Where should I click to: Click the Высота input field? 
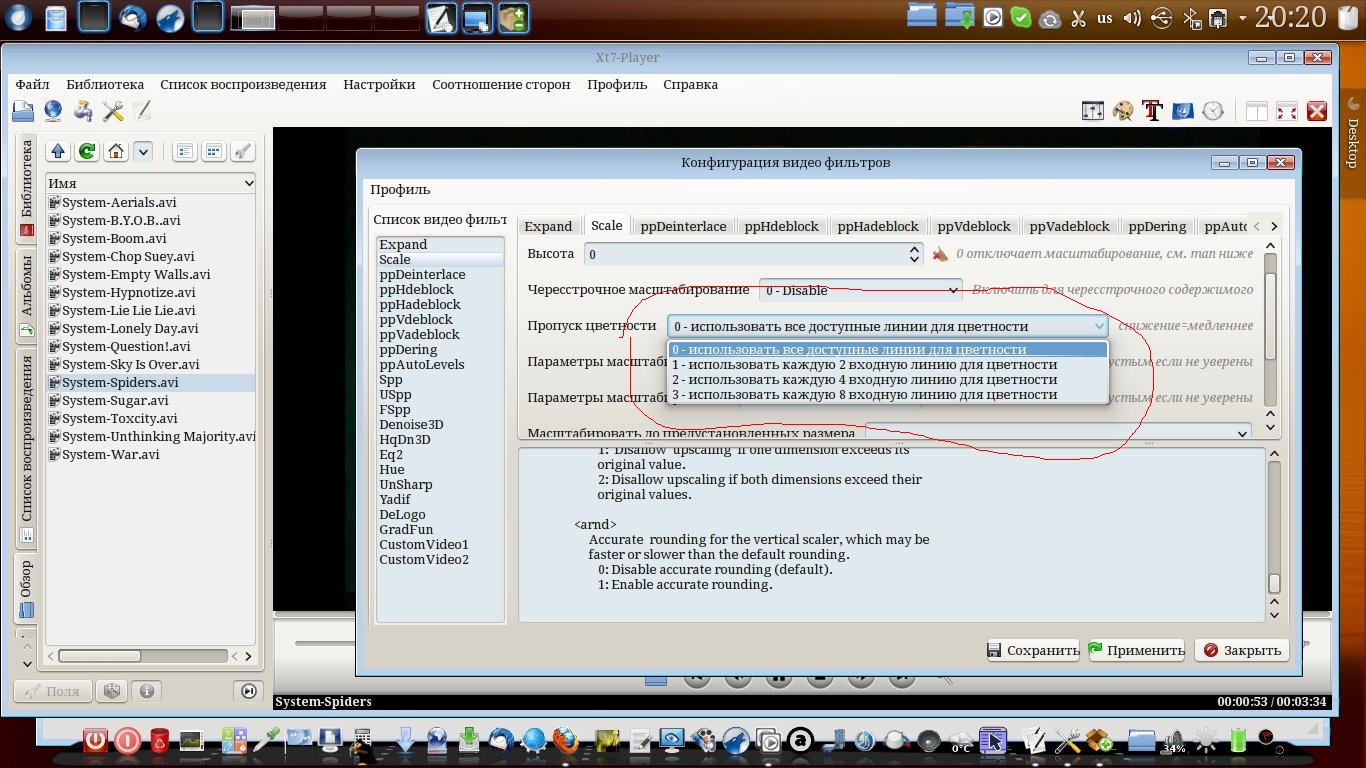click(753, 254)
